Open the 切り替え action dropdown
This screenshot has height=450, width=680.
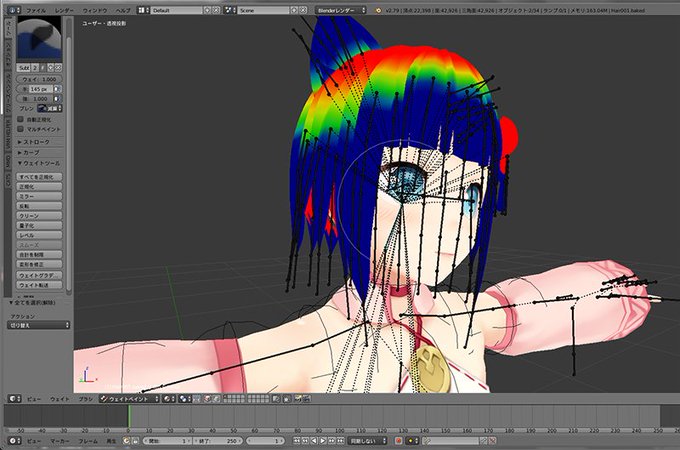point(39,325)
